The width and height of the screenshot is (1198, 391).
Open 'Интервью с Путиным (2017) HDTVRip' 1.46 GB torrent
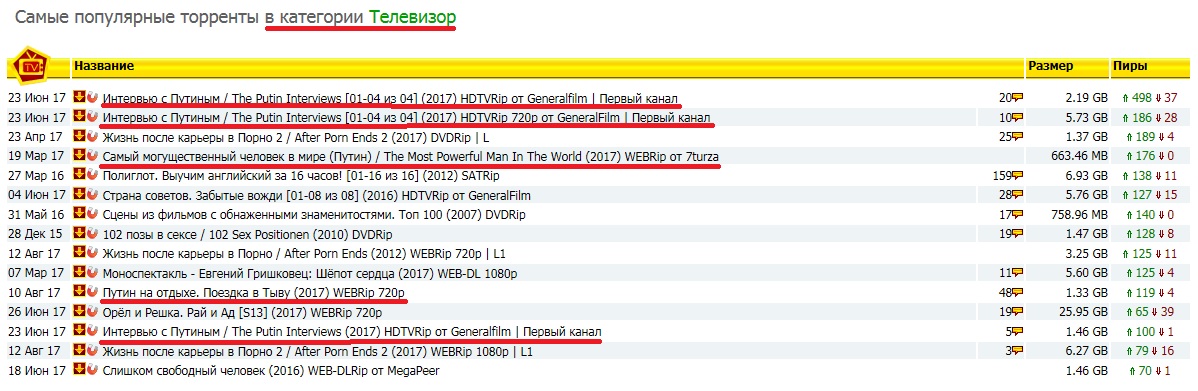point(351,331)
